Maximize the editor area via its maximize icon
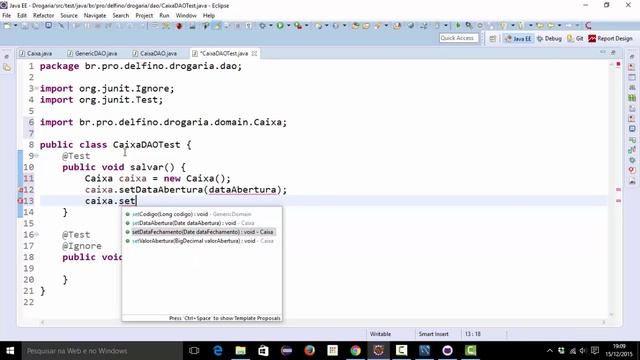 [x=613, y=52]
